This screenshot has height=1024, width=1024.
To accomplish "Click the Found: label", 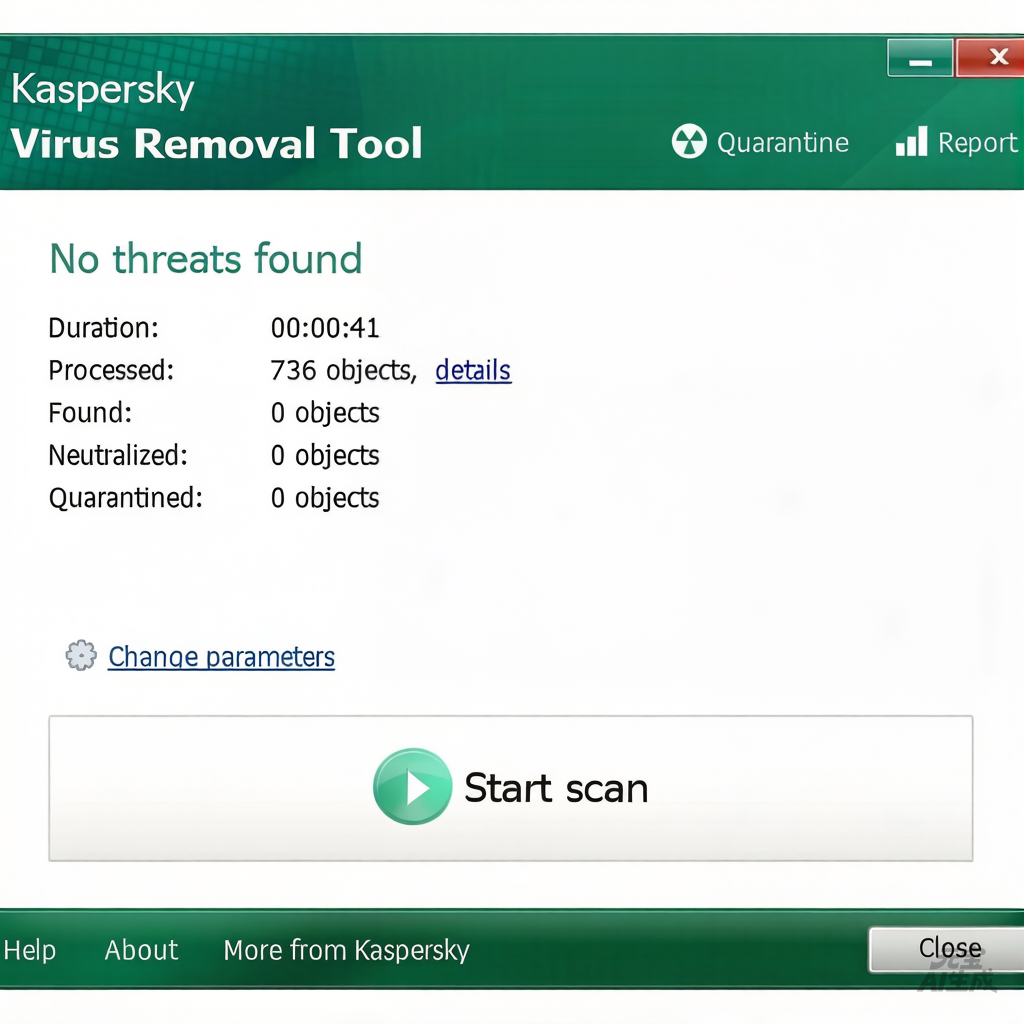I will pyautogui.click(x=90, y=413).
